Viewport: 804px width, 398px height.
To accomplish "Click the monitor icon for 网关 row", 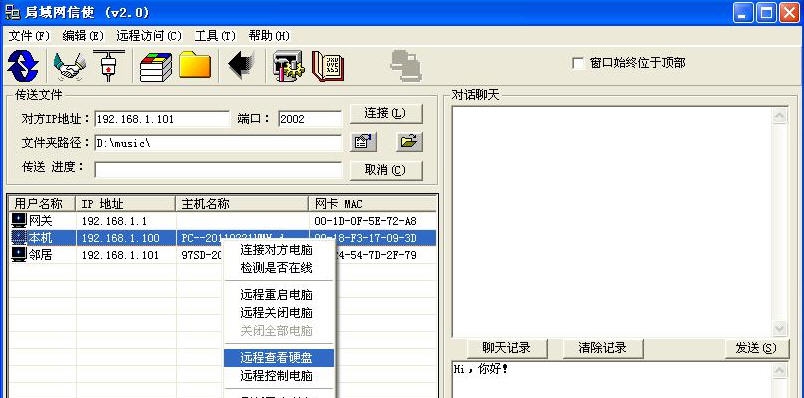I will click(x=19, y=221).
